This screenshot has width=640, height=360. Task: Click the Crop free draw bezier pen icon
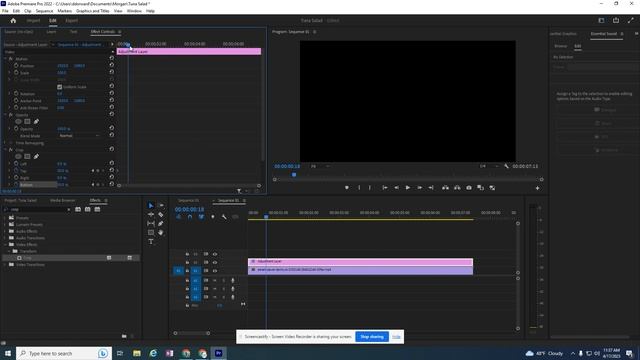point(36,156)
